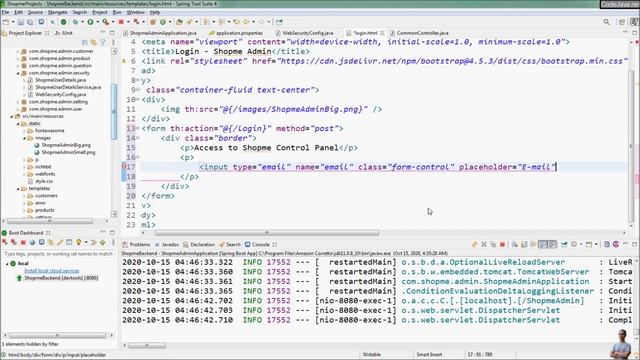
Task: Click the Save icon in main toolbar
Action: (20, 22)
